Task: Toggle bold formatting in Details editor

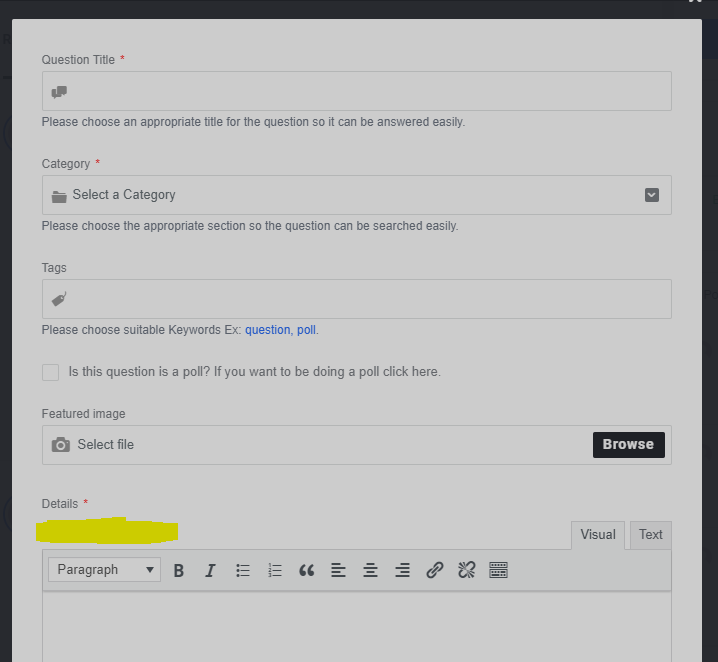Action: point(179,570)
